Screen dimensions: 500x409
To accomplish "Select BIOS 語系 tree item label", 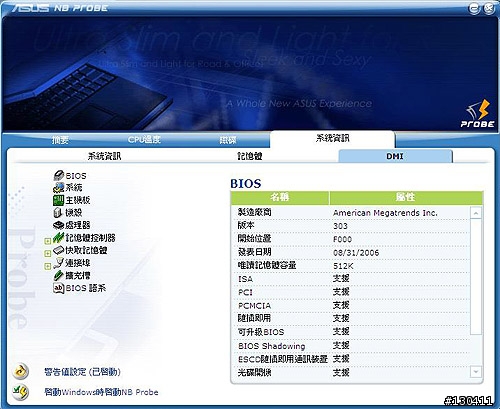I will point(86,288).
